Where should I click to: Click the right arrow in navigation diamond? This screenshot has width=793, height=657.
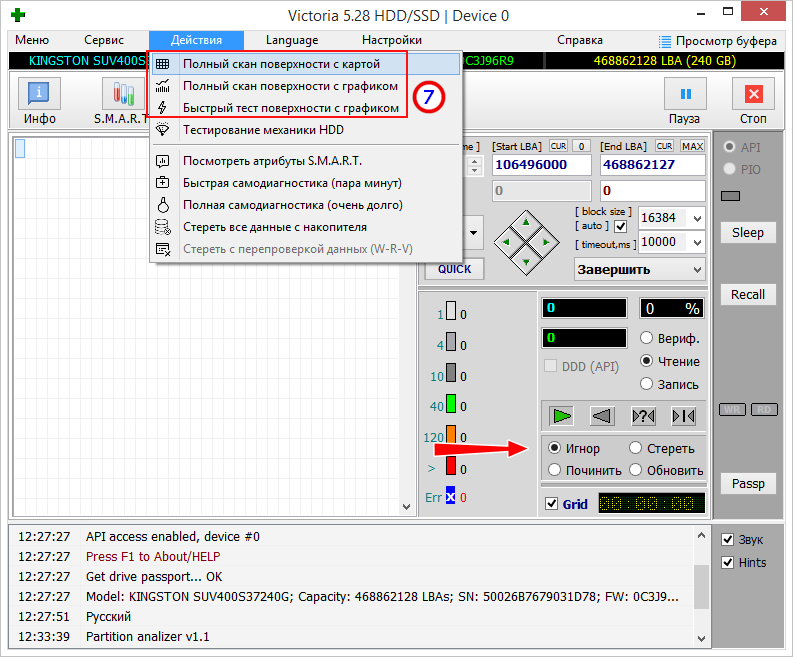click(x=546, y=242)
